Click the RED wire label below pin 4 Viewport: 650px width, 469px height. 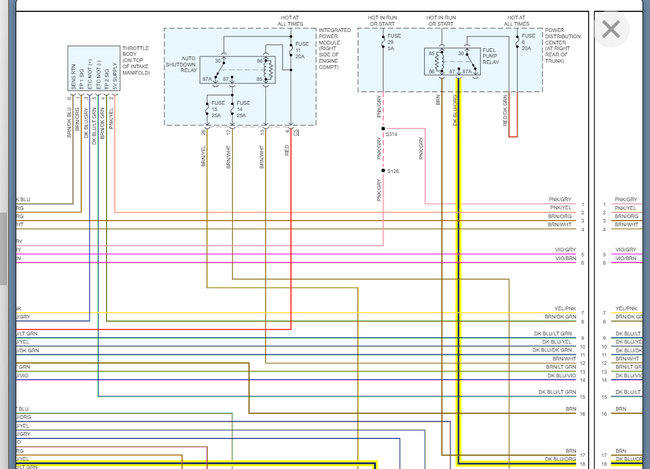(x=287, y=151)
